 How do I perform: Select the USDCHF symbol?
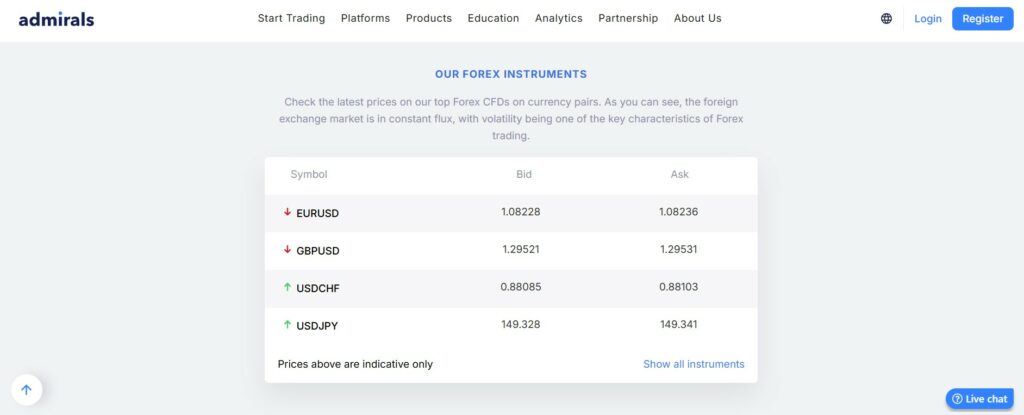point(318,288)
